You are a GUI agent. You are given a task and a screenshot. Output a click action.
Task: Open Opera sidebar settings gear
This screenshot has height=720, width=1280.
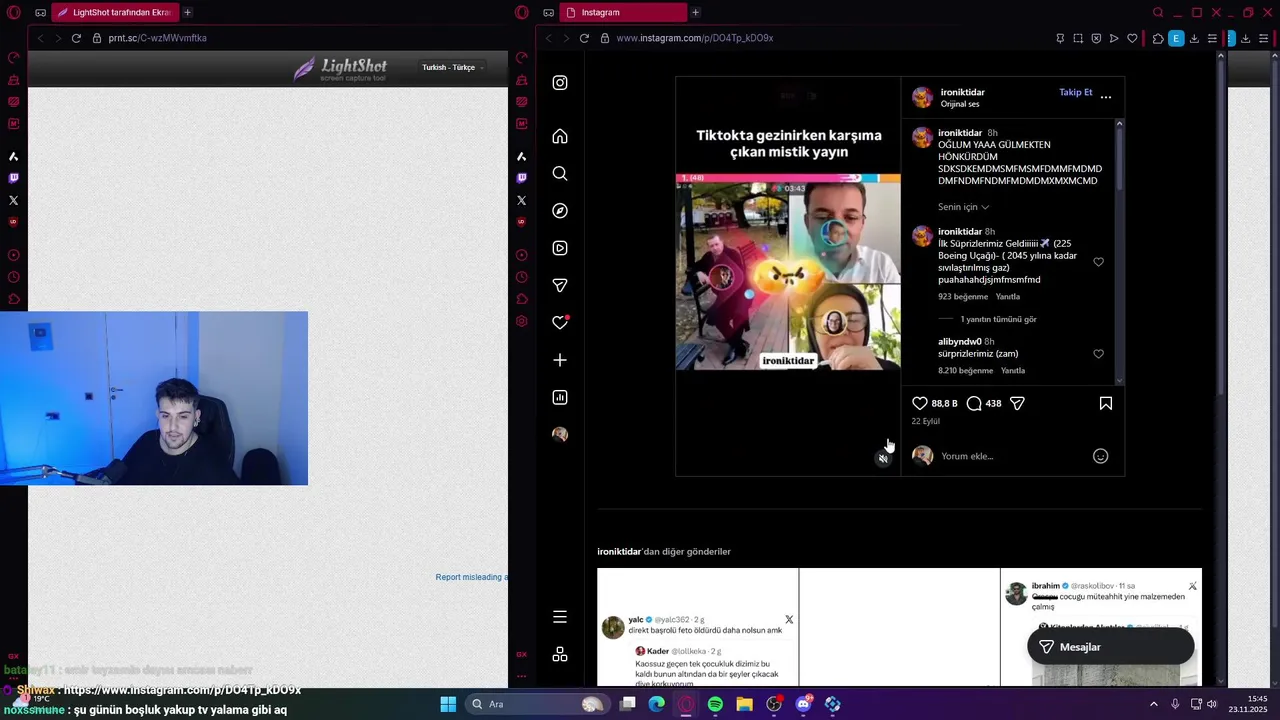click(521, 321)
